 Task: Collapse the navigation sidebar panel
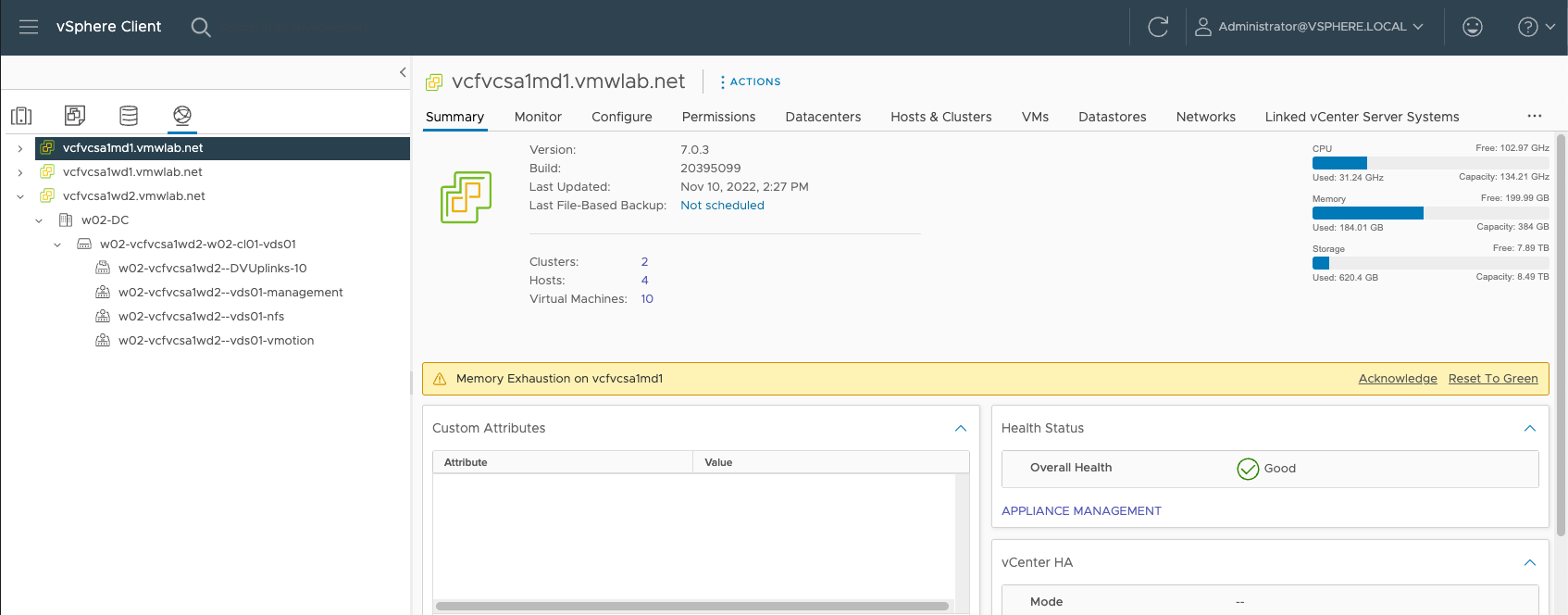coord(403,72)
